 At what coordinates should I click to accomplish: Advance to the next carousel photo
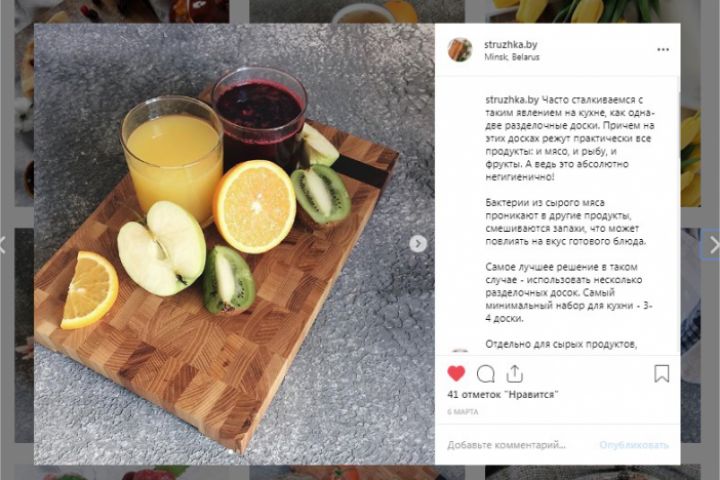coord(417,243)
